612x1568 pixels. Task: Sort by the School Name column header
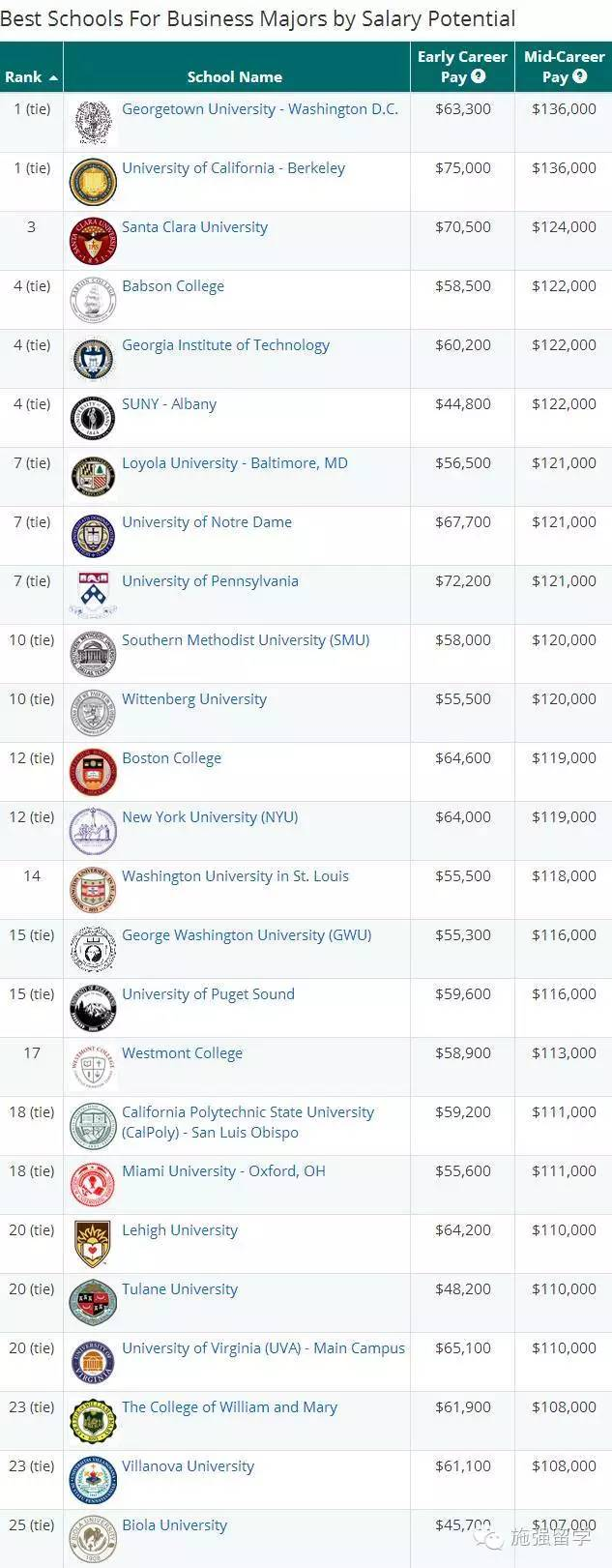[235, 76]
